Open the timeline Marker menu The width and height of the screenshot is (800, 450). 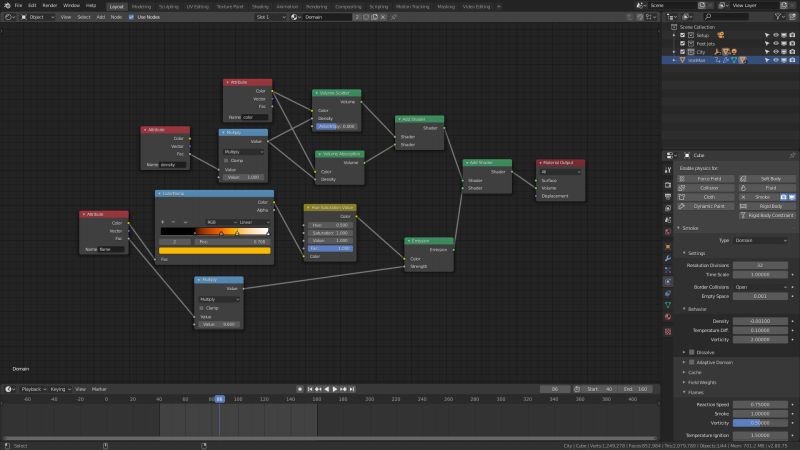point(99,389)
